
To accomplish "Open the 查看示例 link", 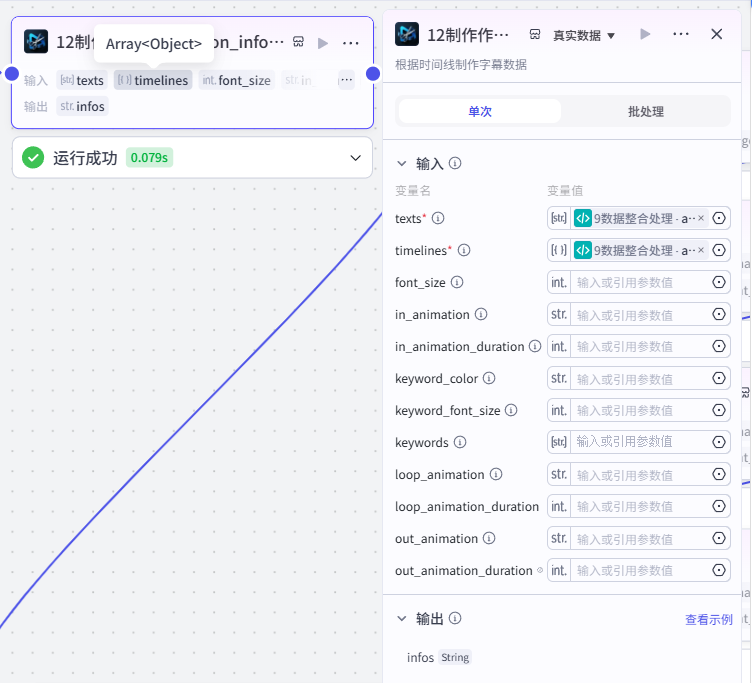I will coord(708,619).
